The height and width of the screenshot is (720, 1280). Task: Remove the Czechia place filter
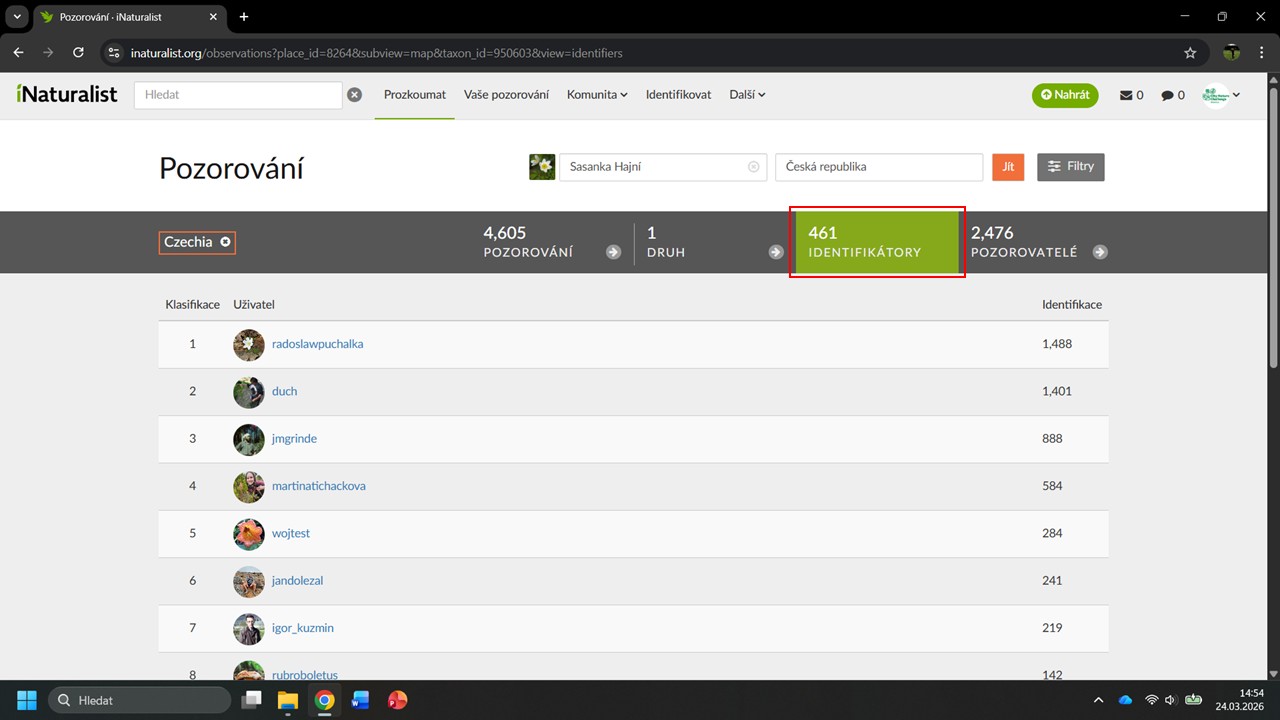pos(226,242)
